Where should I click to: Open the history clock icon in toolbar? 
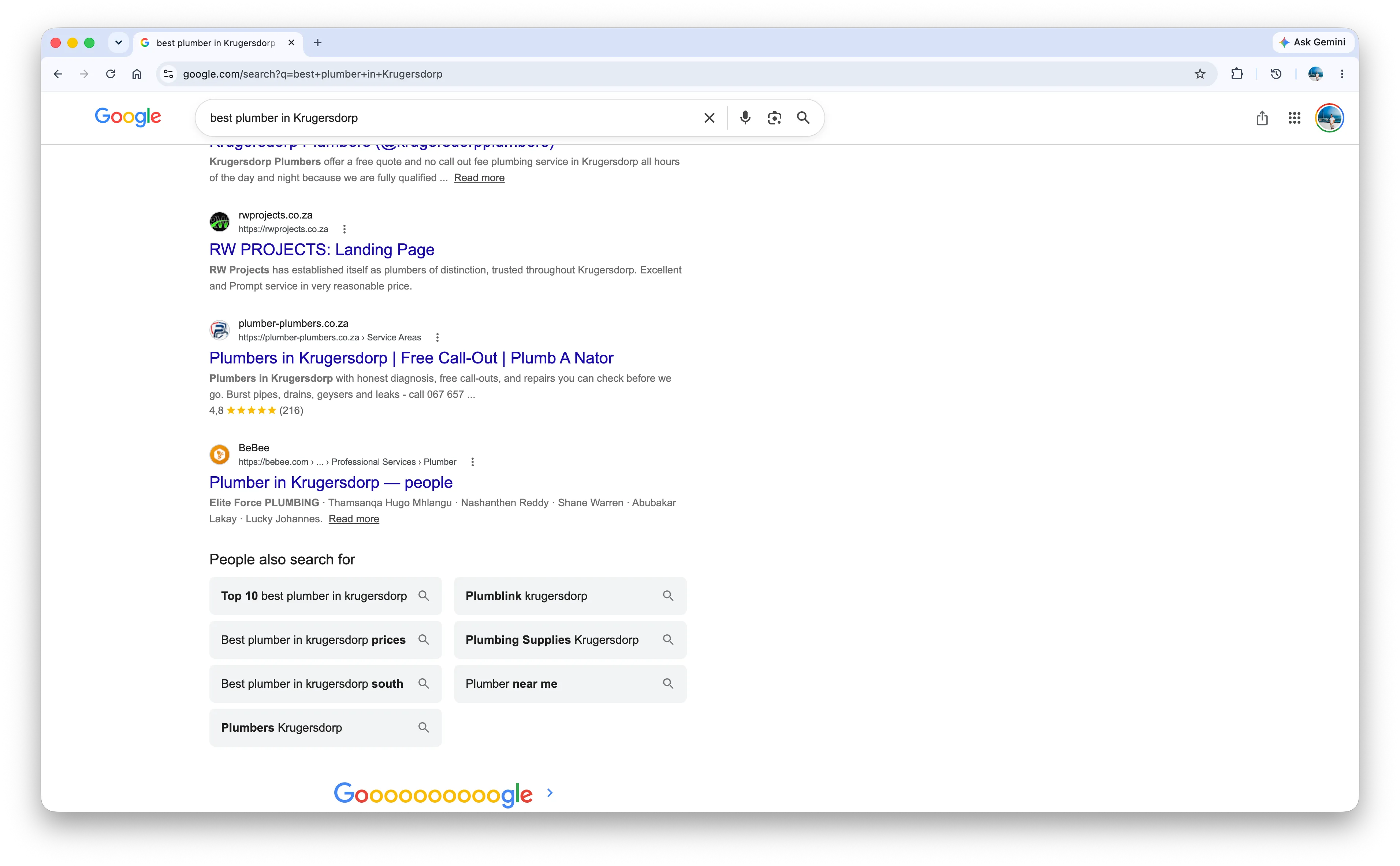coord(1276,74)
